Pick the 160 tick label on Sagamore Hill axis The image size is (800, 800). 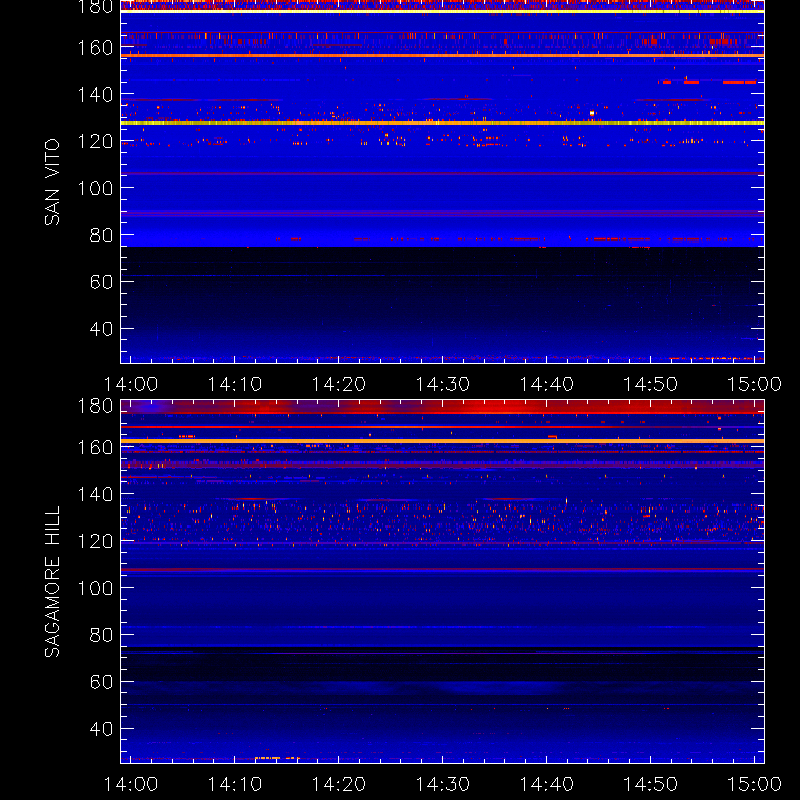(95, 447)
